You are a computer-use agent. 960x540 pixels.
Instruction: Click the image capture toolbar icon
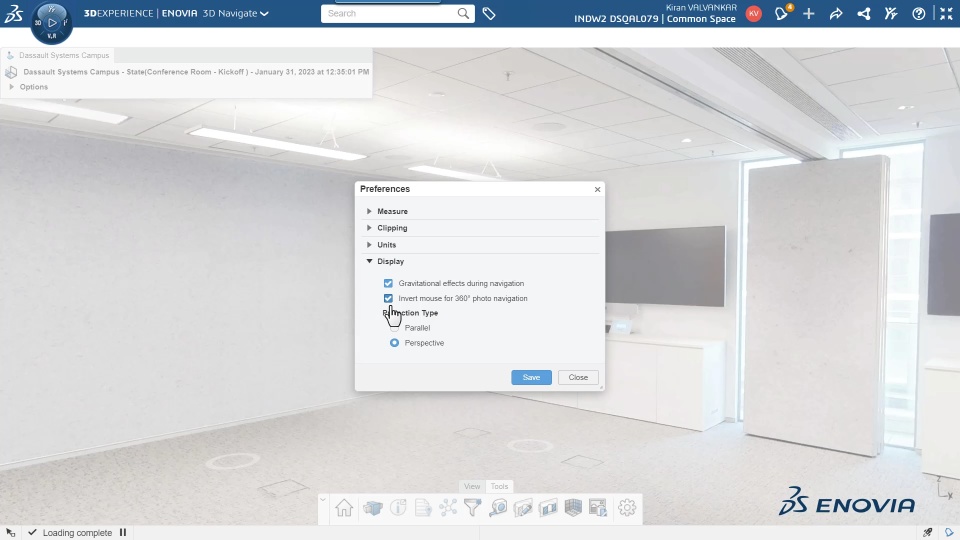598,508
